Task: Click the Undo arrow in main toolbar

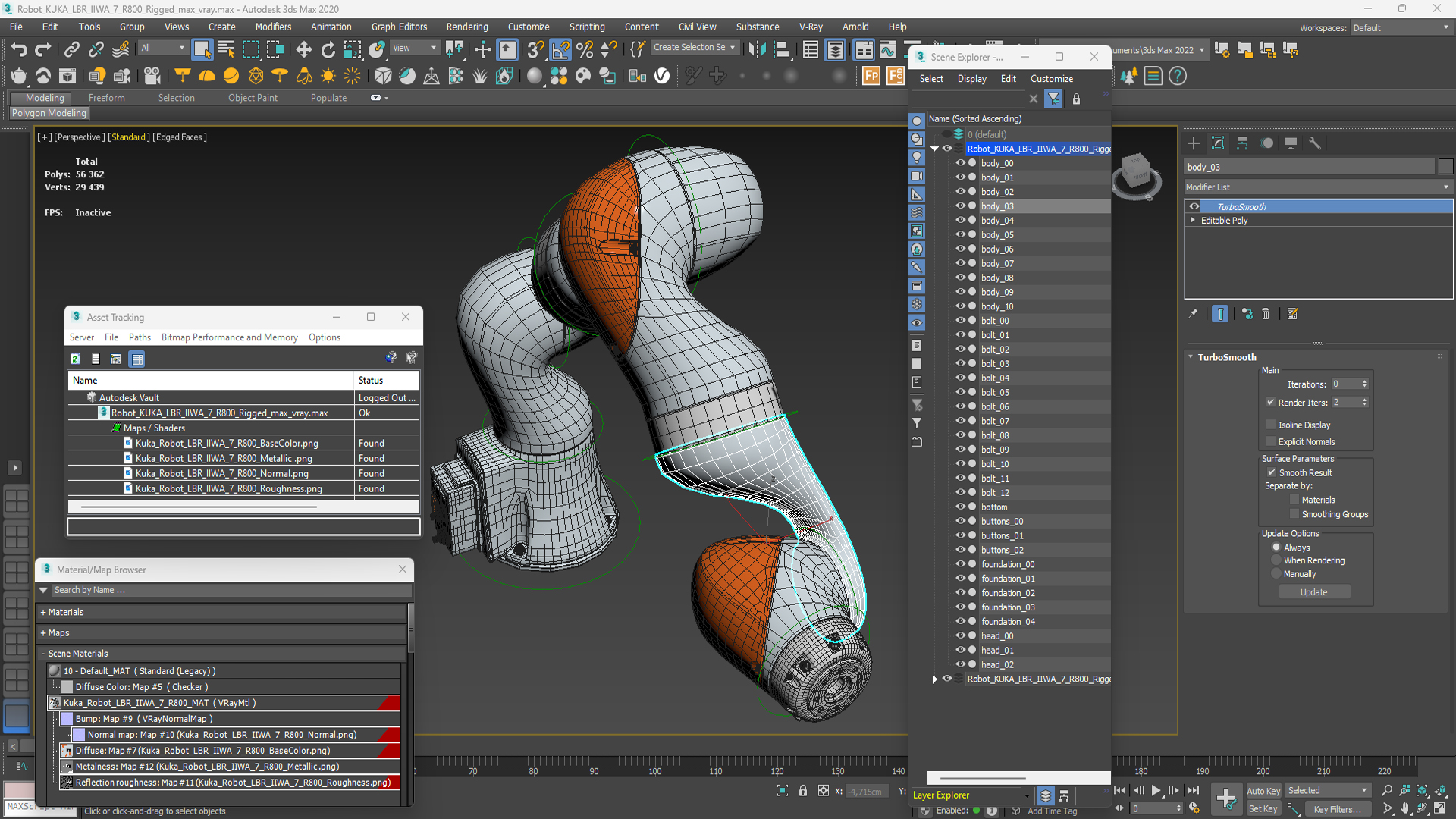Action: 19,50
